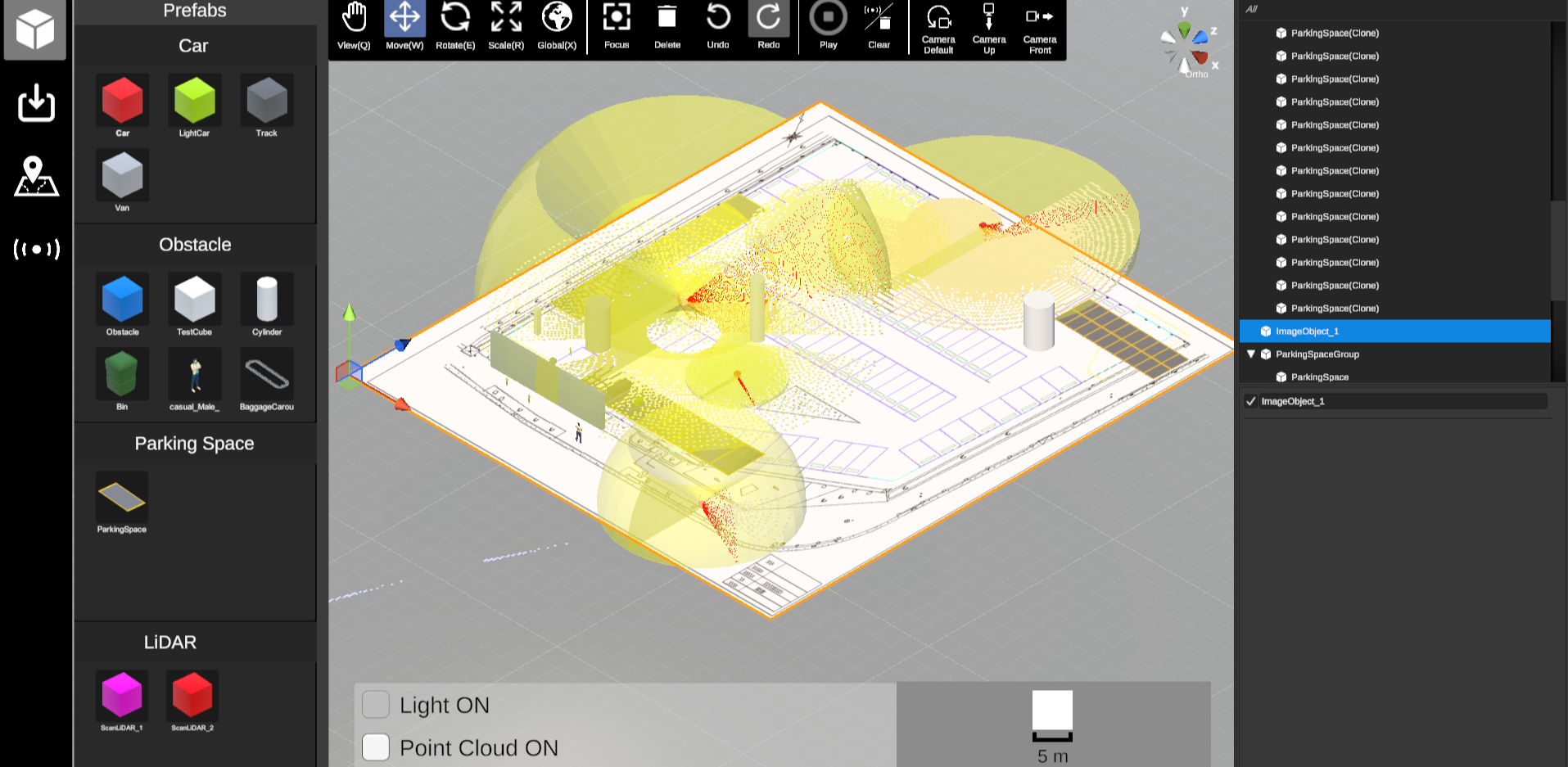Viewport: 1568px width, 767px height.
Task: Select the ParkingSpace child row under ParkingSpaceGroup
Action: coord(1395,377)
